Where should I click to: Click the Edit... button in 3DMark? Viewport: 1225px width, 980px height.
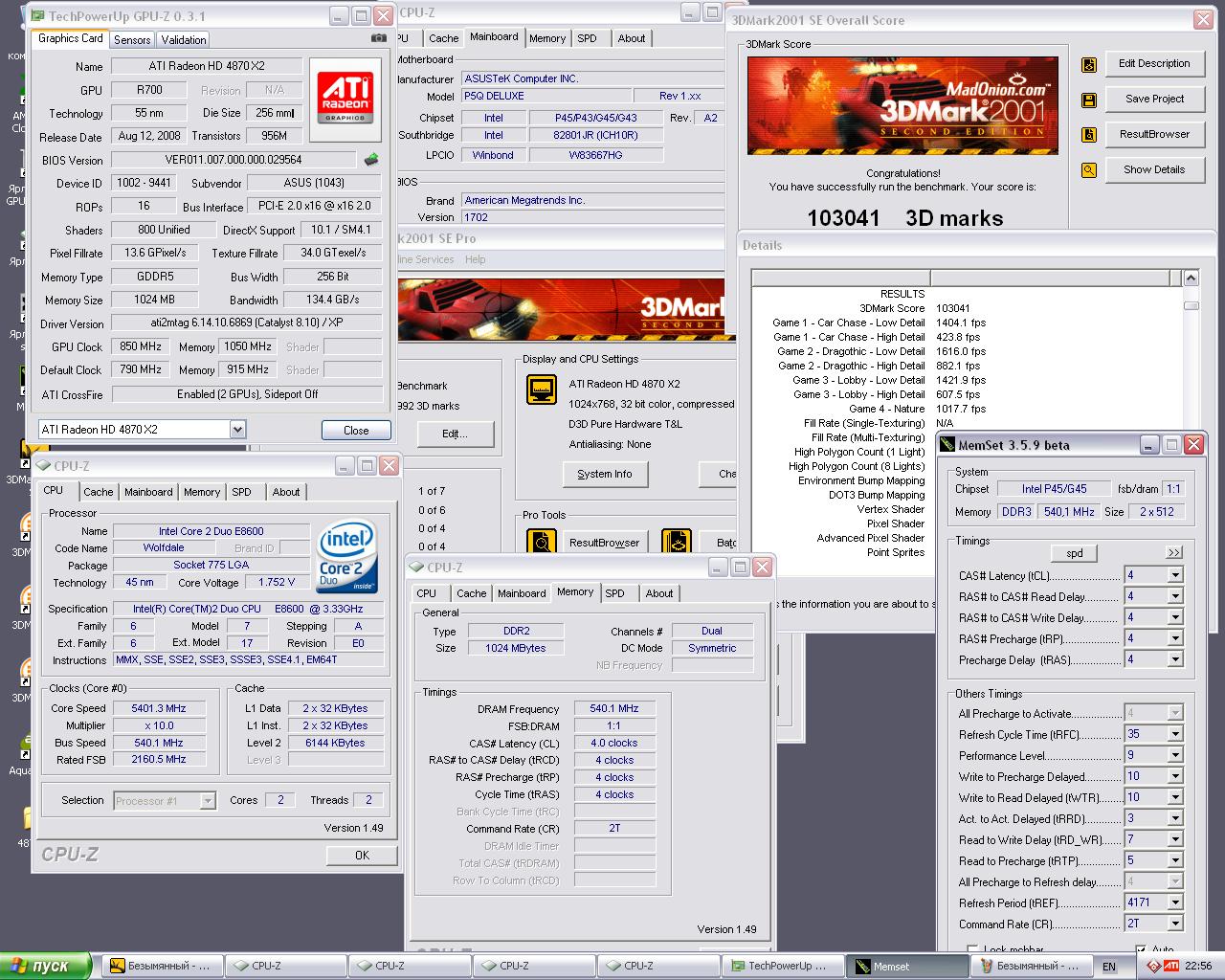(455, 434)
